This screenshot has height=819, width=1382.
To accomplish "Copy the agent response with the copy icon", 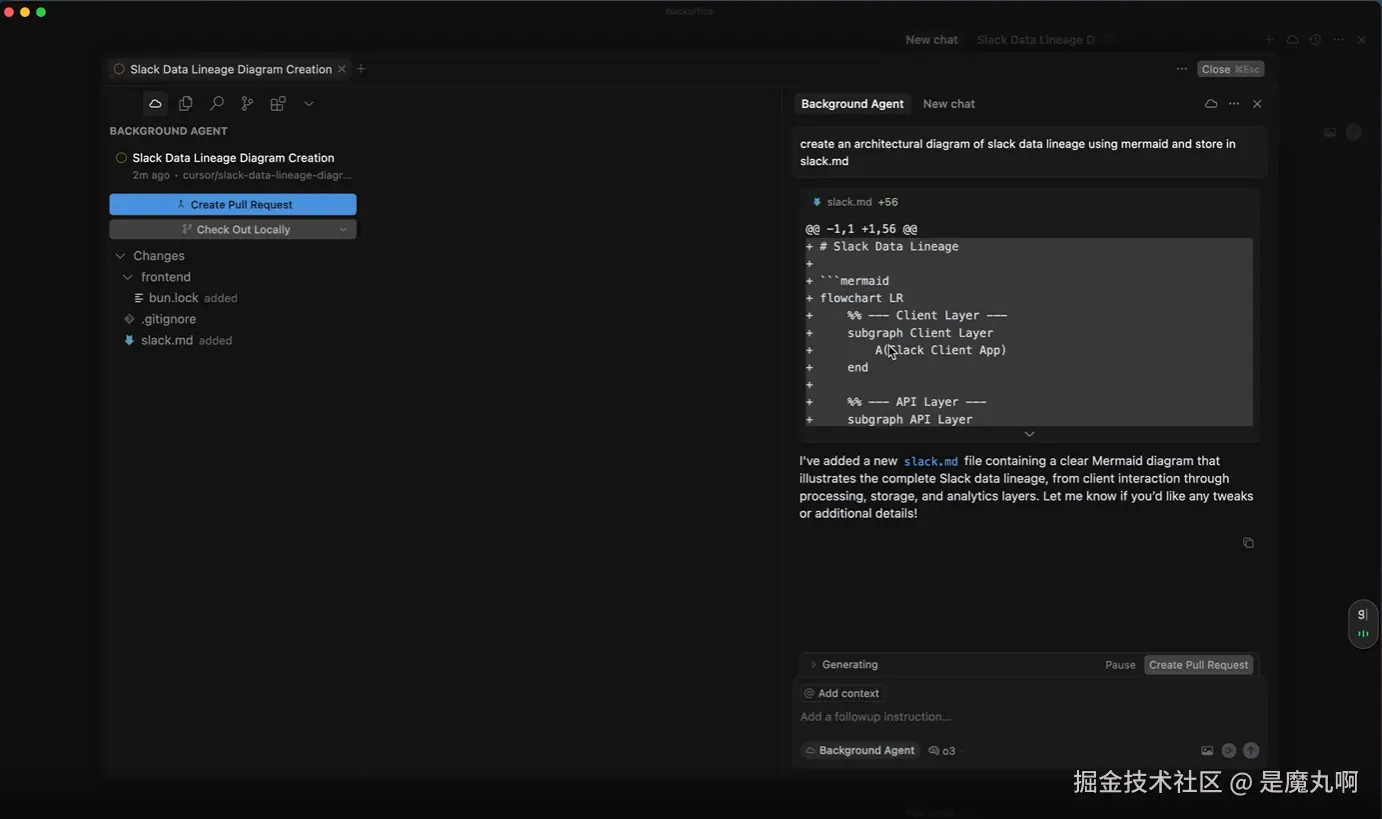I will pos(1248,543).
